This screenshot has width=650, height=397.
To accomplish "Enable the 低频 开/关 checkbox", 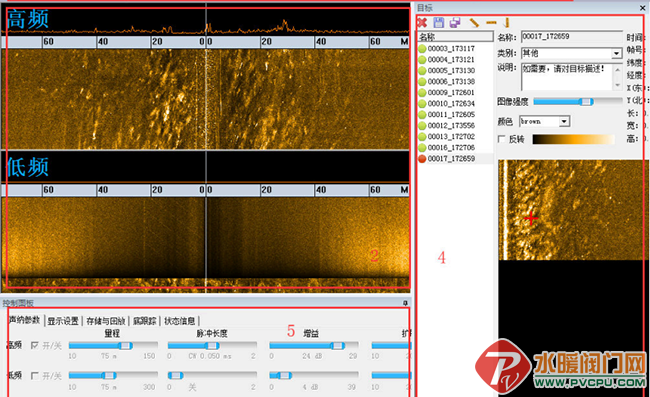I will (35, 375).
